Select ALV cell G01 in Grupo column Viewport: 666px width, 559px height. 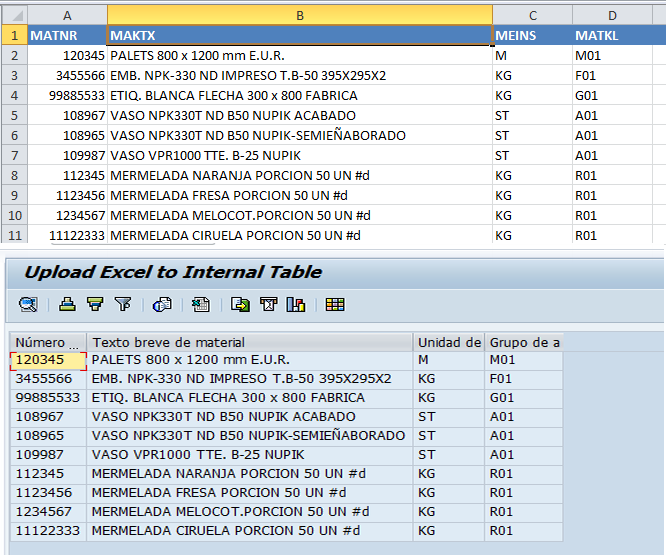tap(524, 398)
